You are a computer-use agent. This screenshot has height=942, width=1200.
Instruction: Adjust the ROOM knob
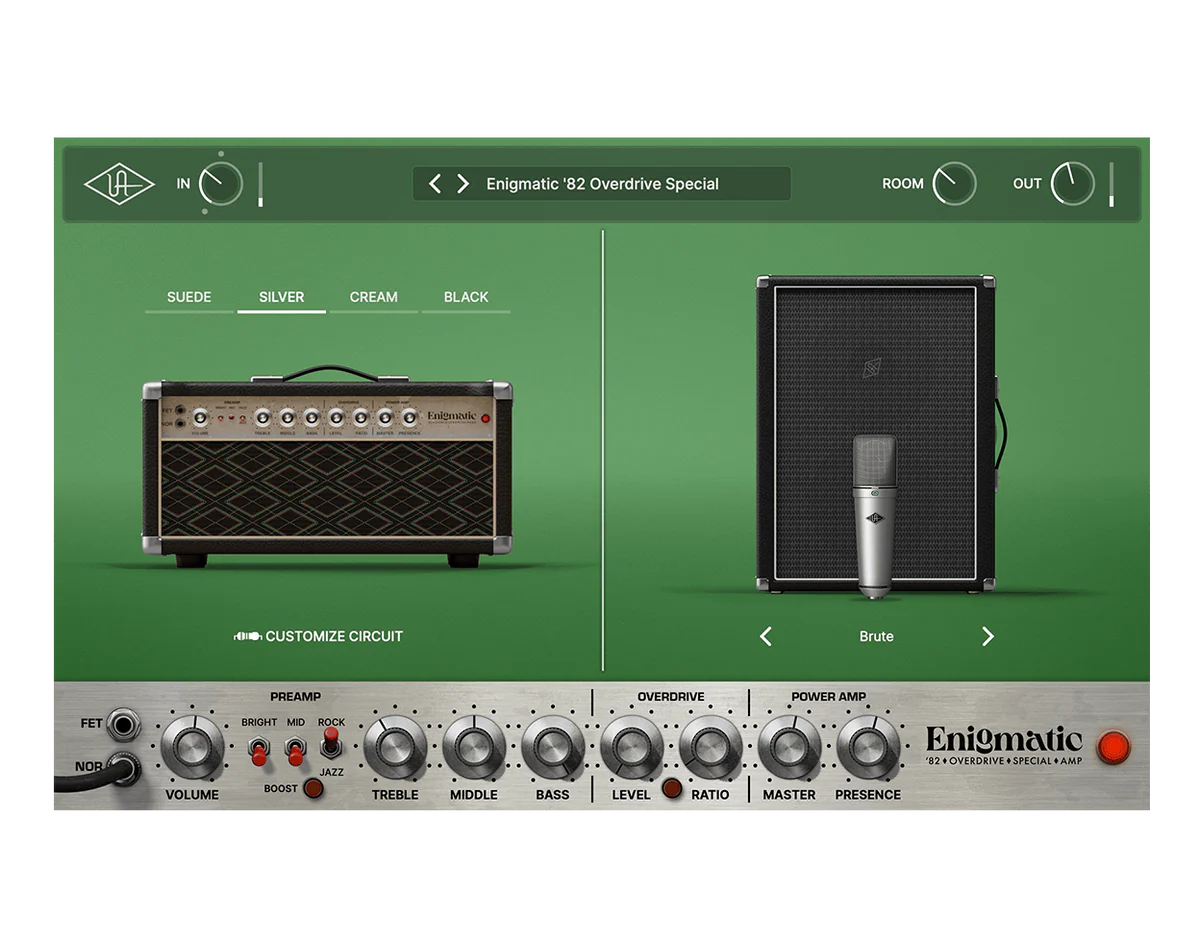pyautogui.click(x=954, y=184)
